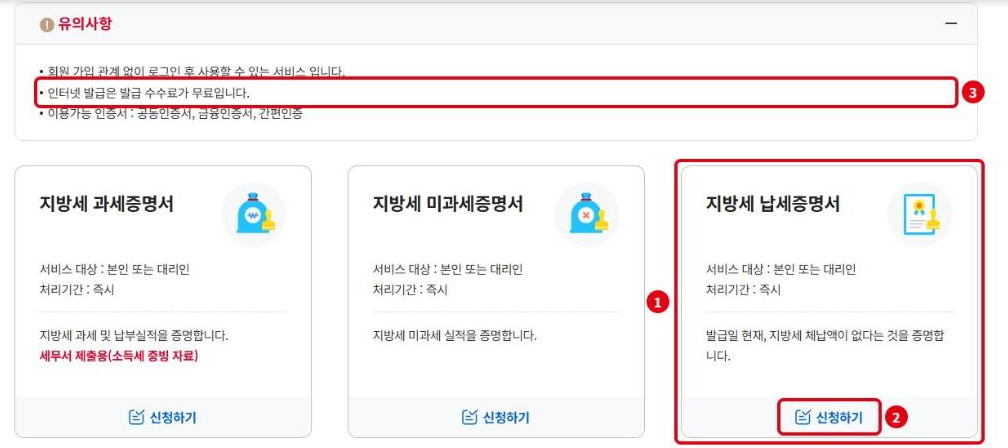Click the 지방세 과세증명서 card title

point(106,204)
